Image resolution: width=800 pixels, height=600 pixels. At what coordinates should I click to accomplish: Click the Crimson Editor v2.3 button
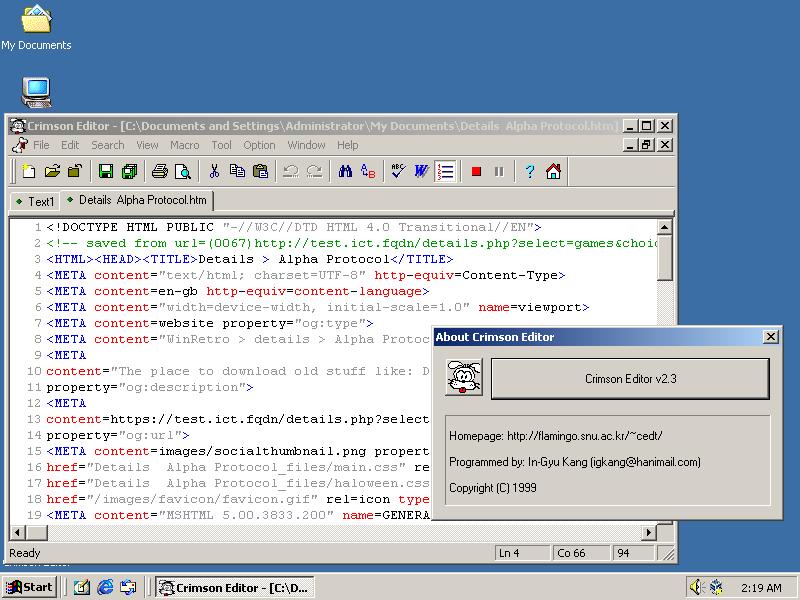630,379
